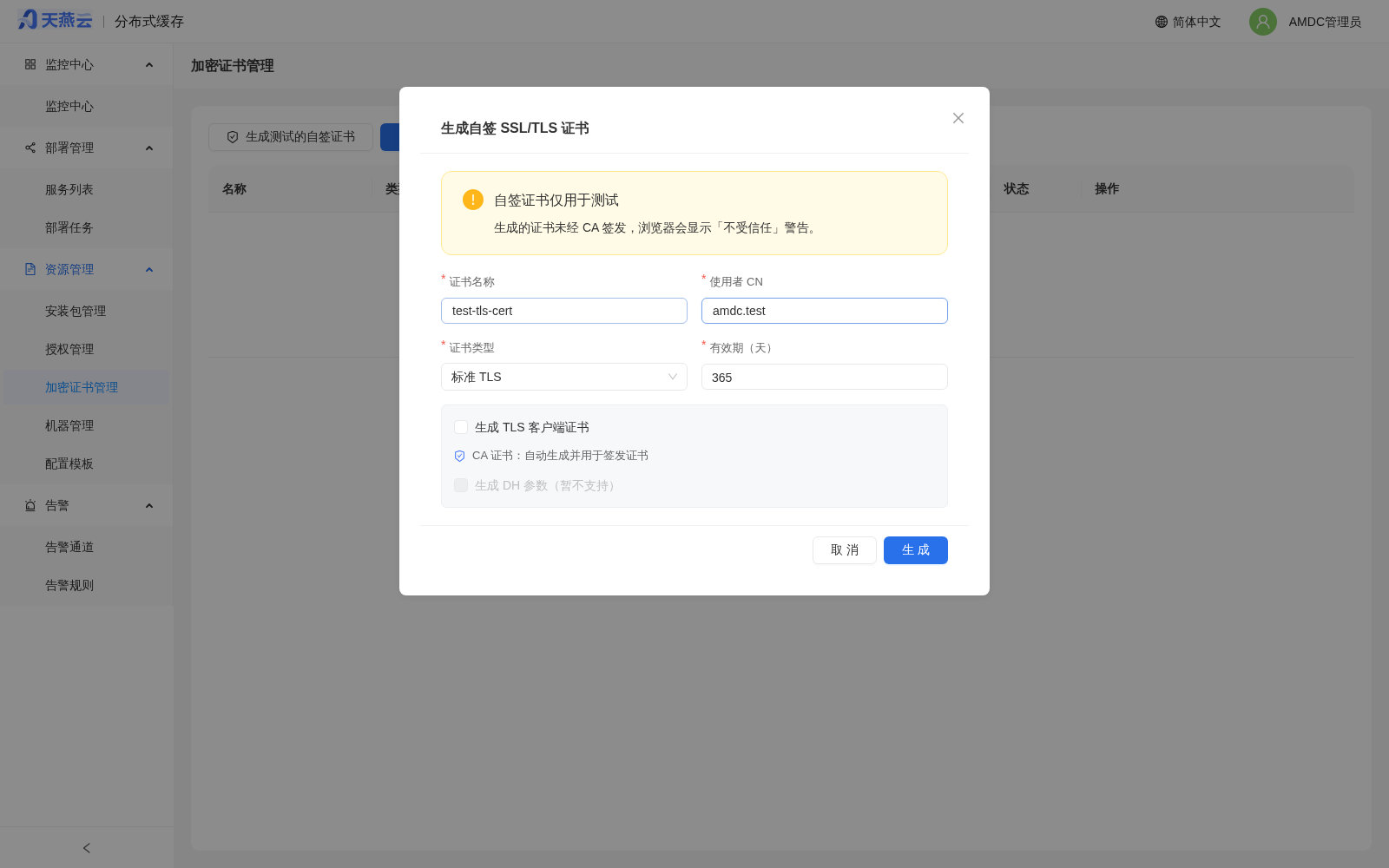Click the orange warning exclamation icon
This screenshot has height=868, width=1389.
(473, 200)
